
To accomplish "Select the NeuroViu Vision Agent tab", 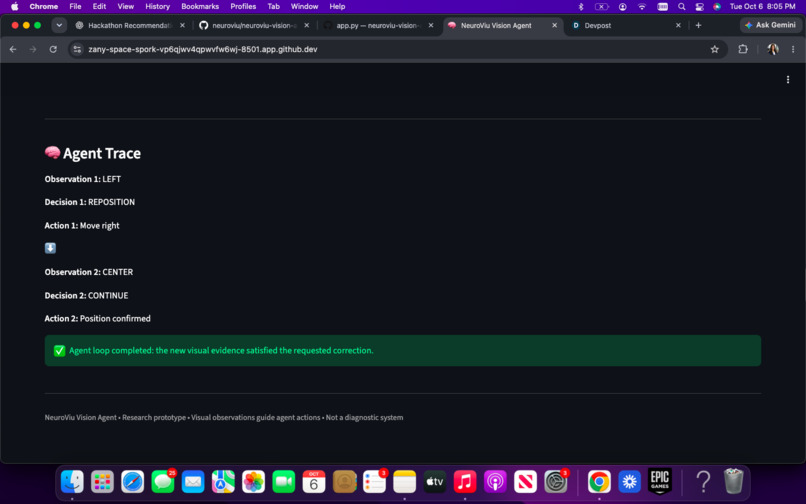I will pyautogui.click(x=496, y=25).
